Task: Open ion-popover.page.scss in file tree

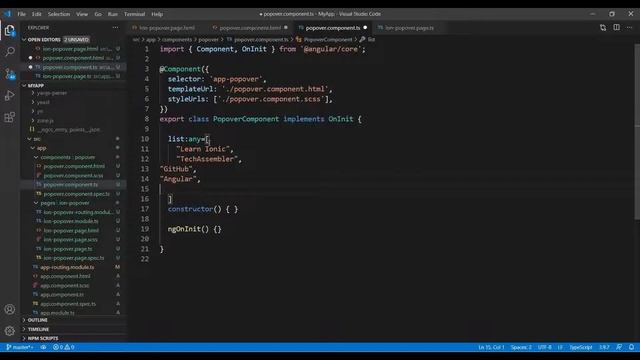Action: tap(71, 240)
